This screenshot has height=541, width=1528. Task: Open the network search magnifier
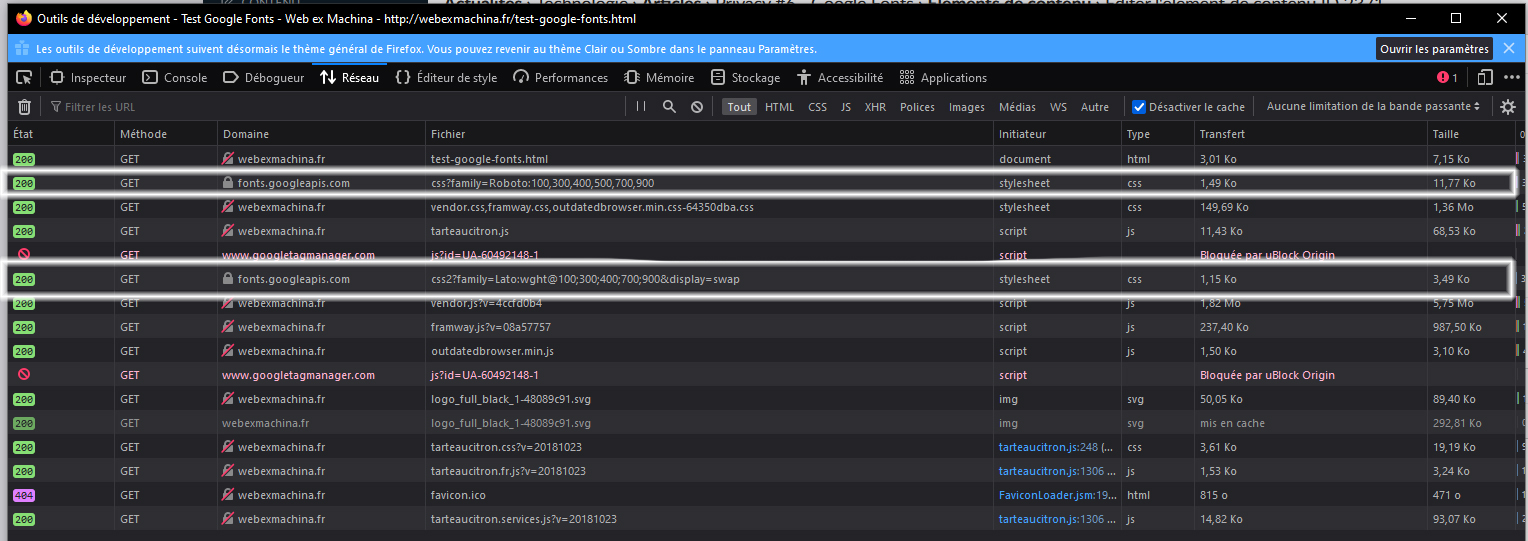[669, 107]
